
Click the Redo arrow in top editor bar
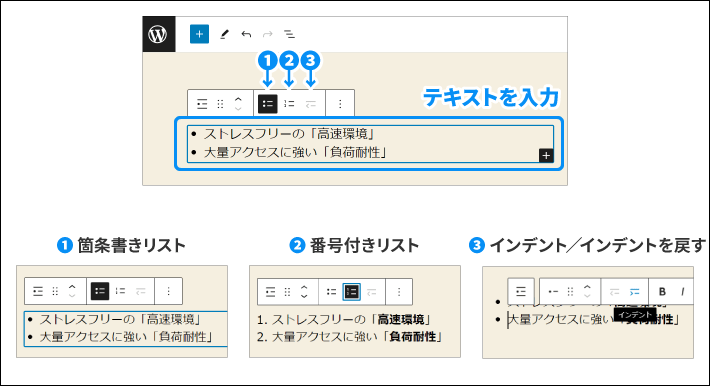(x=268, y=34)
